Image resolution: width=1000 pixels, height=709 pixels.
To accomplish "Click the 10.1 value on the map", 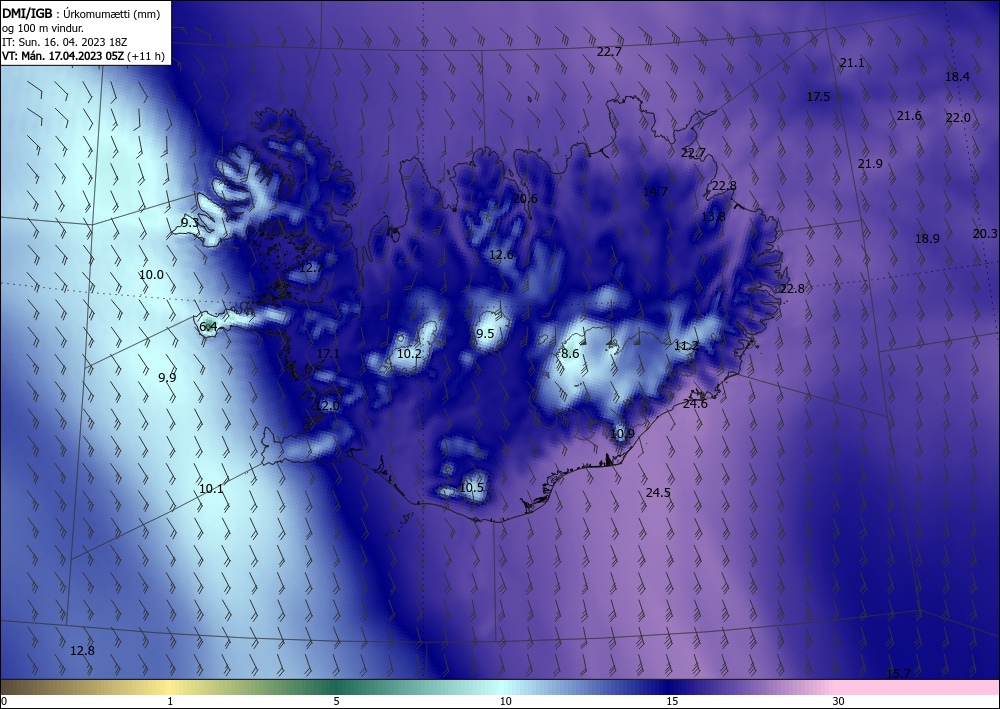I will tap(211, 489).
